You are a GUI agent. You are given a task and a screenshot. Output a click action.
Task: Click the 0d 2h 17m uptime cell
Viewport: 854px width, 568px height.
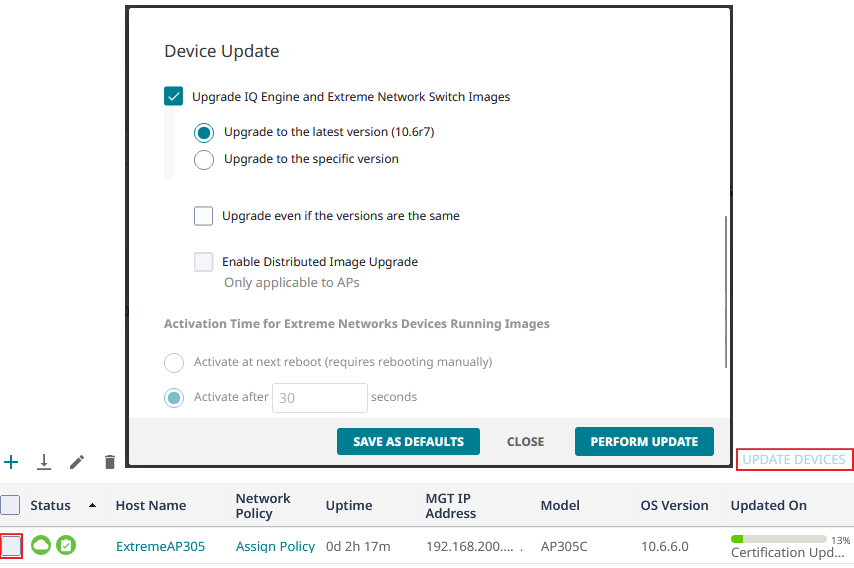coord(358,546)
